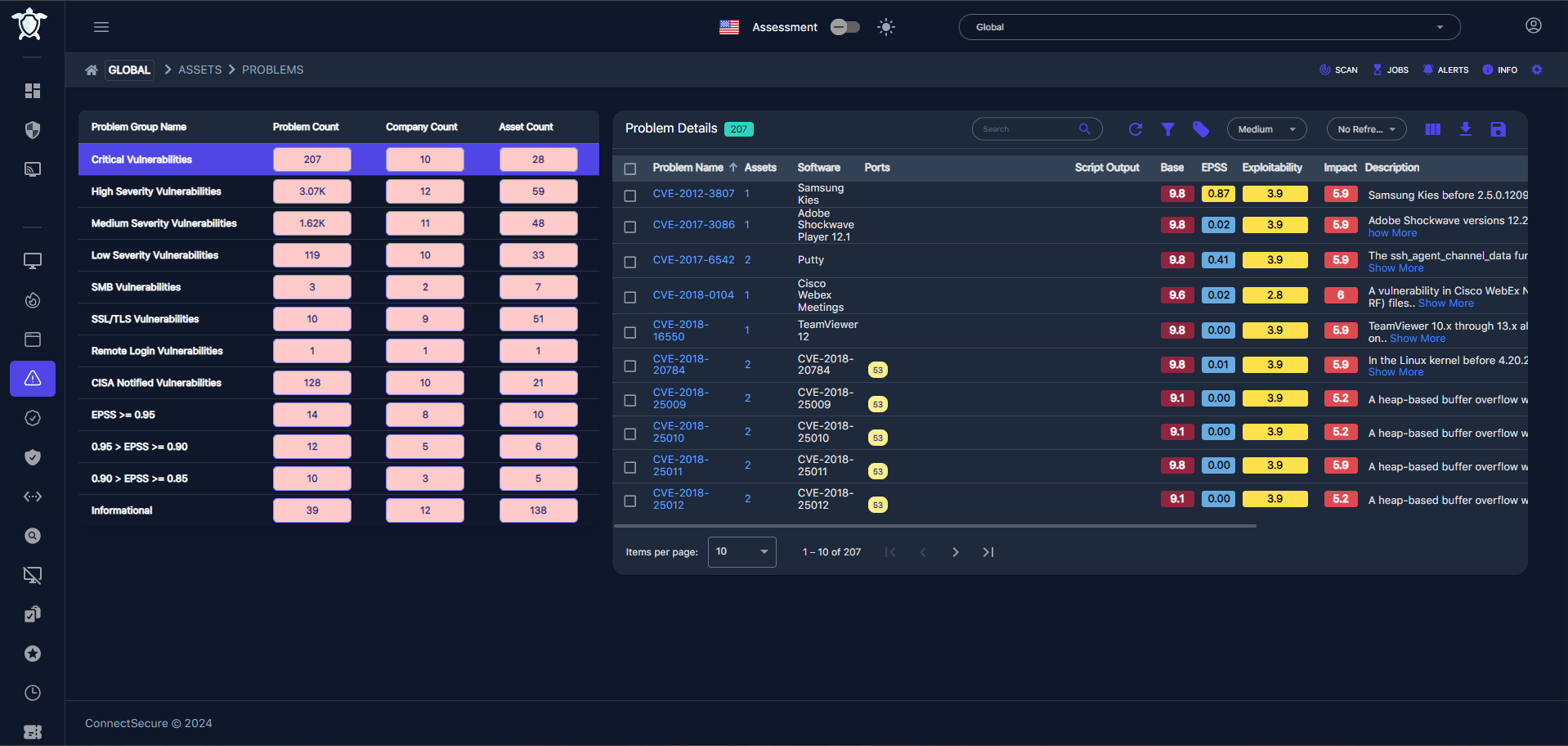Select the Problems warning triangle in the sidebar

[x=33, y=379]
